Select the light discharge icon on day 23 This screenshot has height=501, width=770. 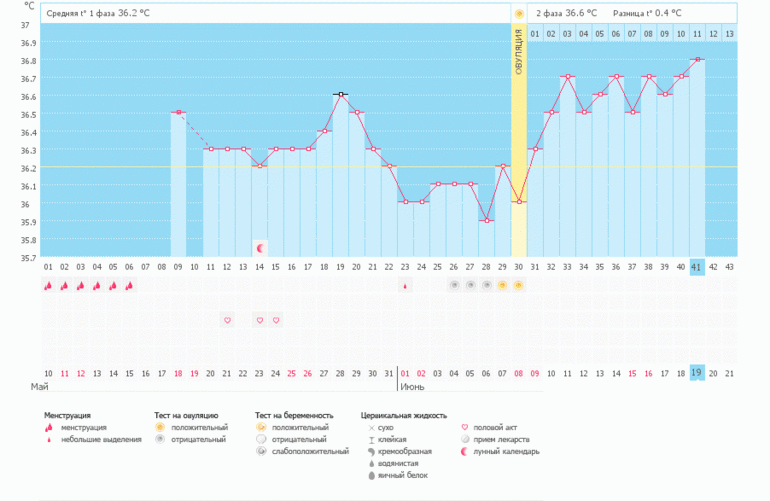click(405, 286)
